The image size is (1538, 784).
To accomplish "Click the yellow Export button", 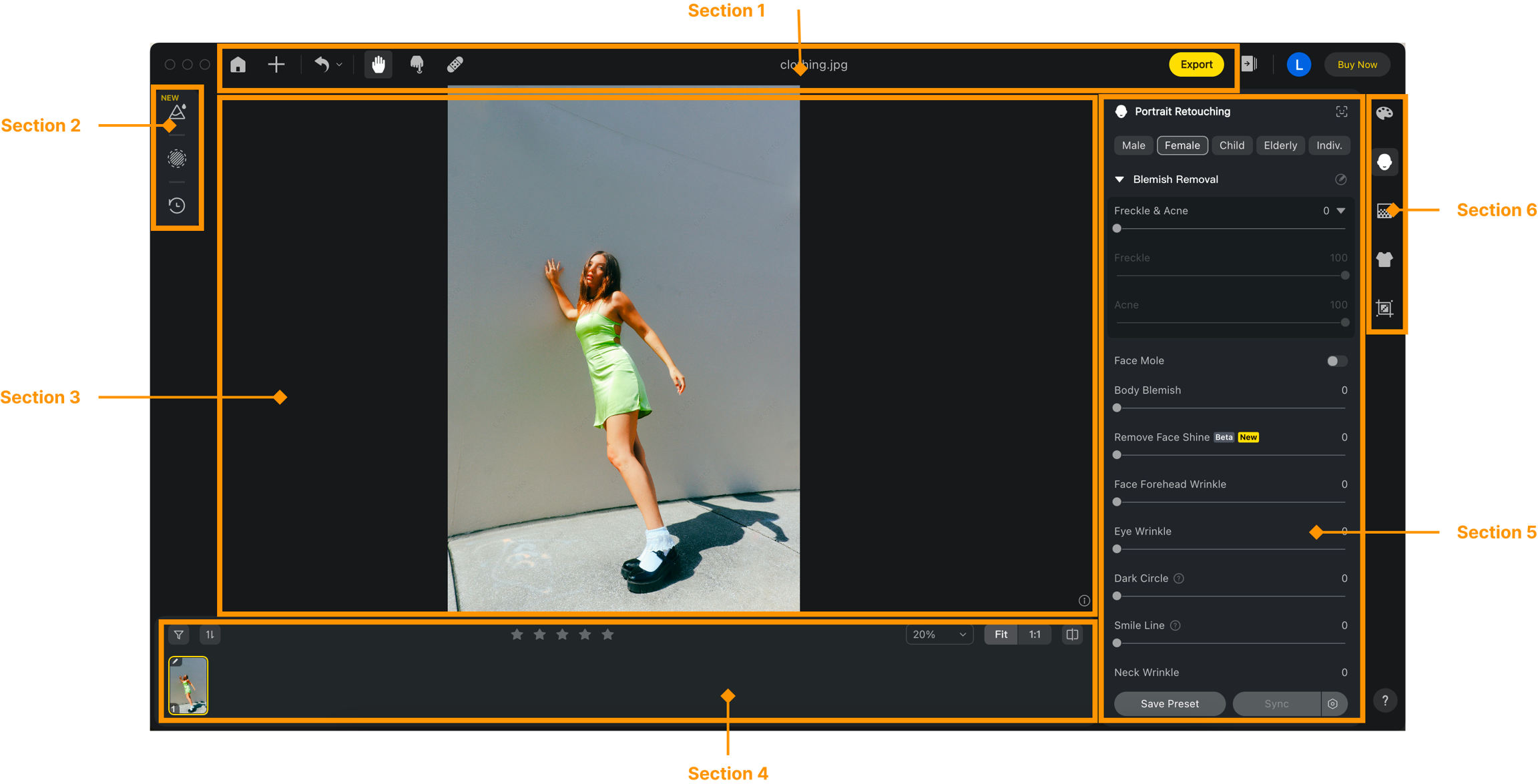I will tap(1196, 65).
